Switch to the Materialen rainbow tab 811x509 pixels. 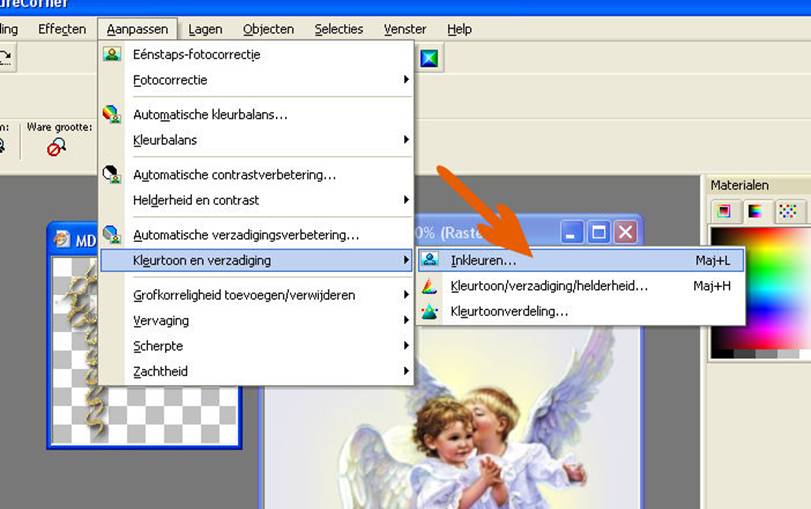[x=755, y=211]
